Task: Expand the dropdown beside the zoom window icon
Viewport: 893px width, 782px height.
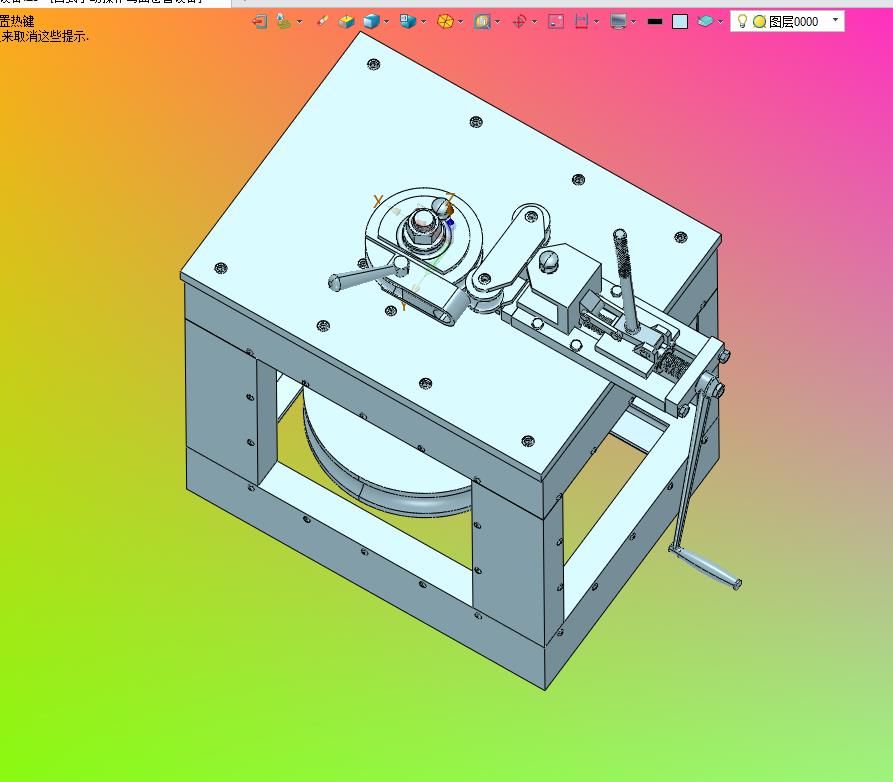Action: pyautogui.click(x=498, y=22)
